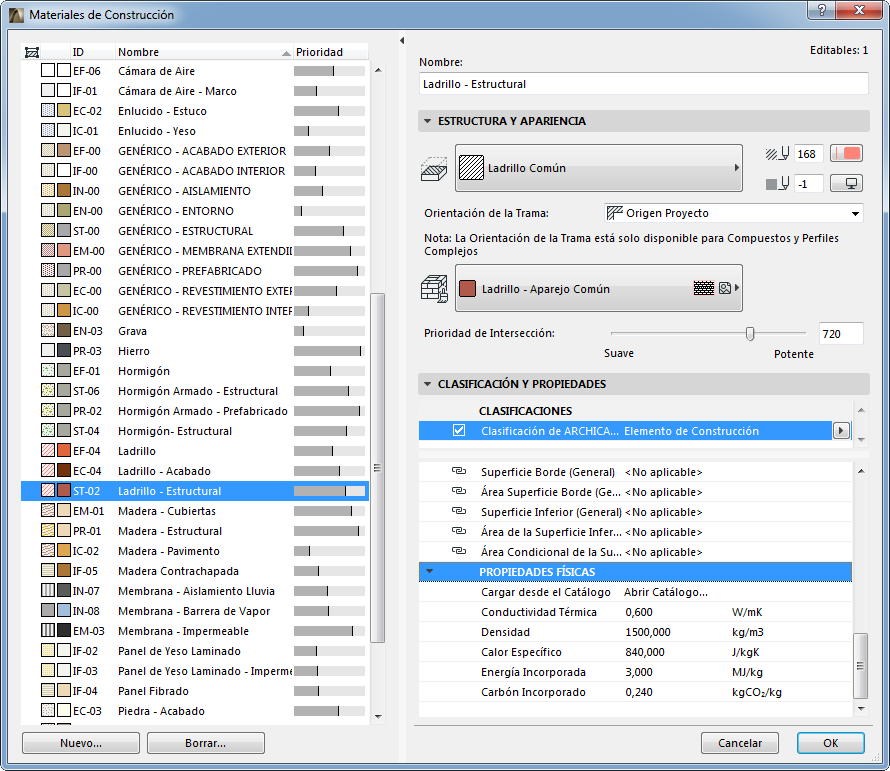This screenshot has width=890, height=771.
Task: Click the list settings icon above the ID column
Action: (x=32, y=52)
